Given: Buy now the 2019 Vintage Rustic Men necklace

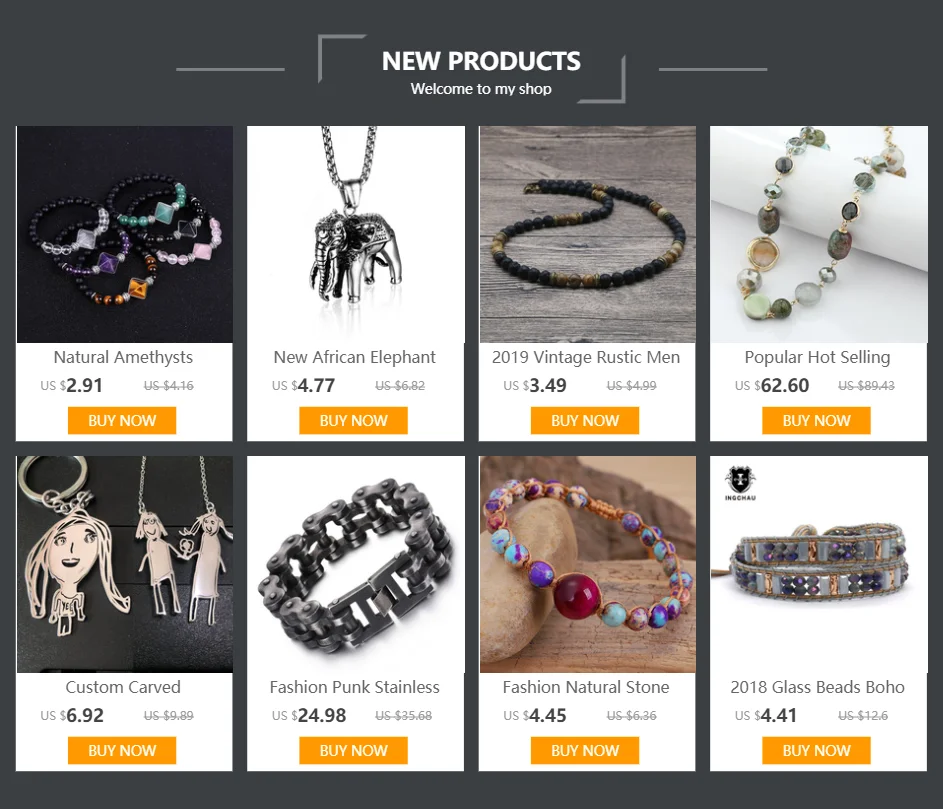Looking at the screenshot, I should click(x=585, y=420).
